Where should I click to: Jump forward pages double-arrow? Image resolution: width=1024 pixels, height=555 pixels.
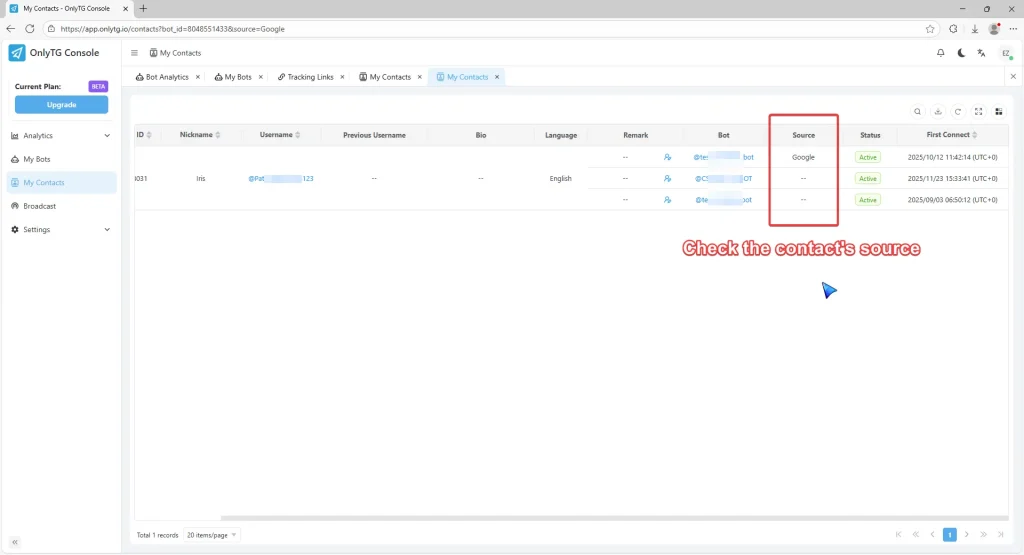coord(984,535)
